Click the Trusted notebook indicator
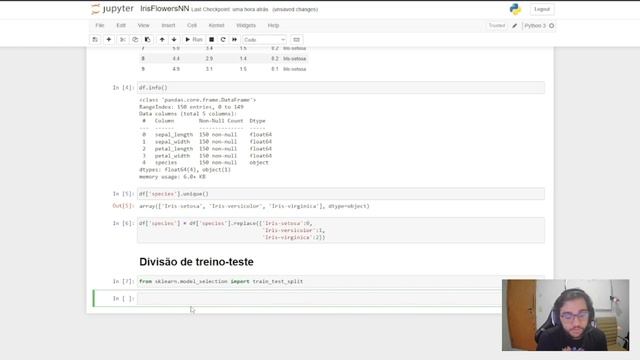Viewport: 640px width, 360px height. click(x=497, y=26)
